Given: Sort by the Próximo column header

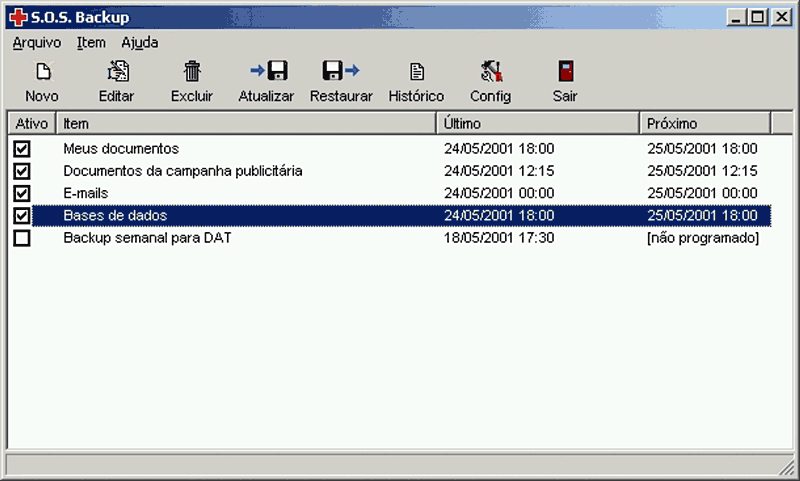Looking at the screenshot, I should click(704, 123).
